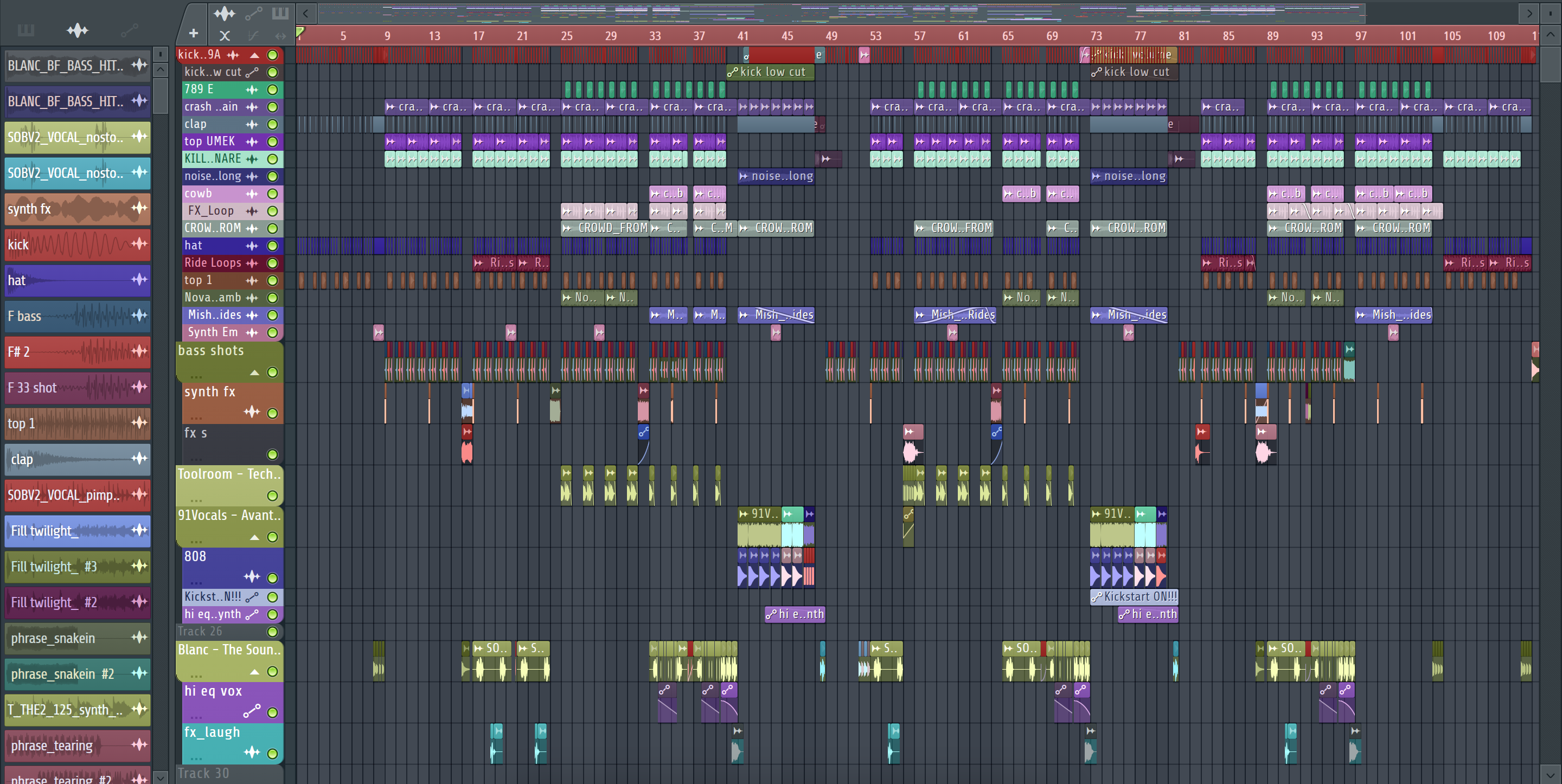Collapse the 91Vocals - Avant.. track group

tap(255, 537)
